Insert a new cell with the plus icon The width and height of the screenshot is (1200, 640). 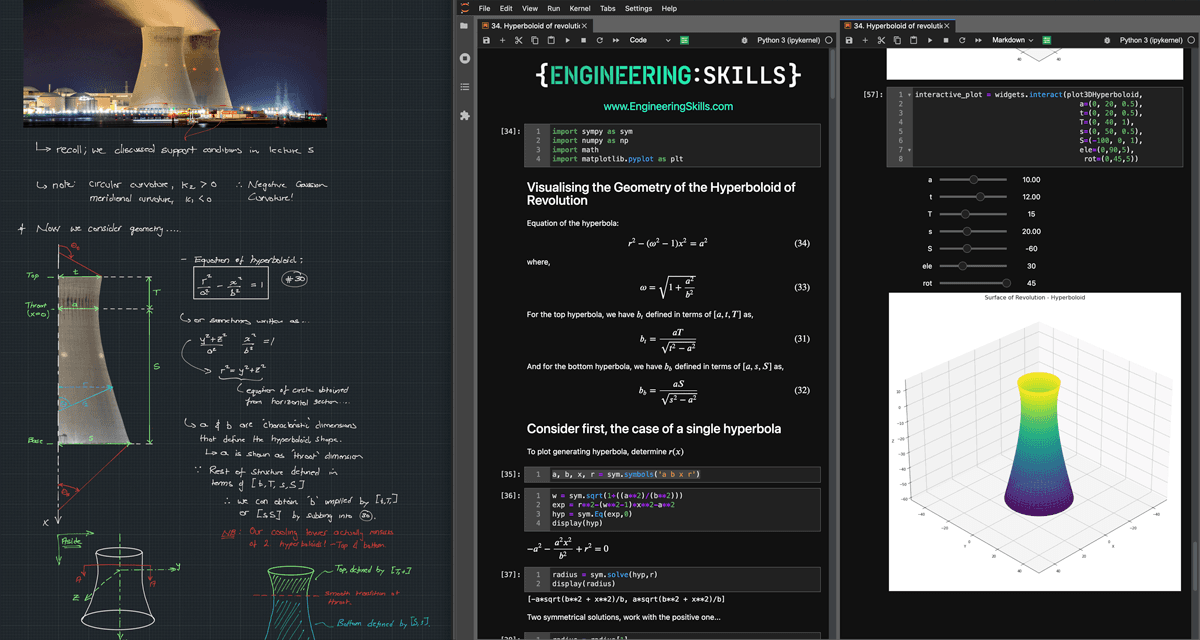pos(503,40)
